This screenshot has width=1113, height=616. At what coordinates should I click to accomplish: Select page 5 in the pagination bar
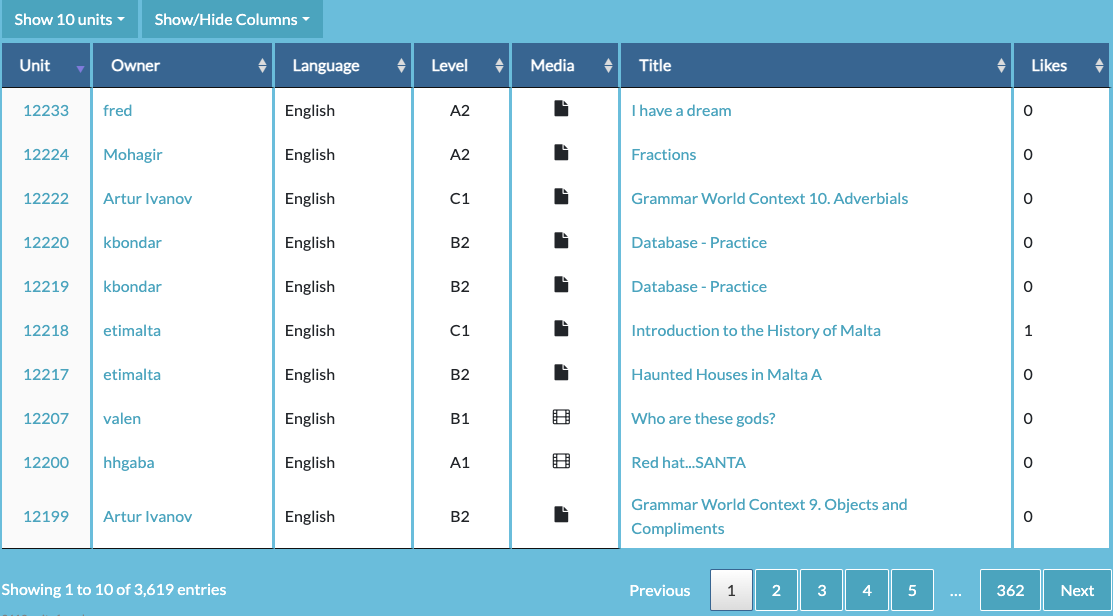[x=912, y=590]
